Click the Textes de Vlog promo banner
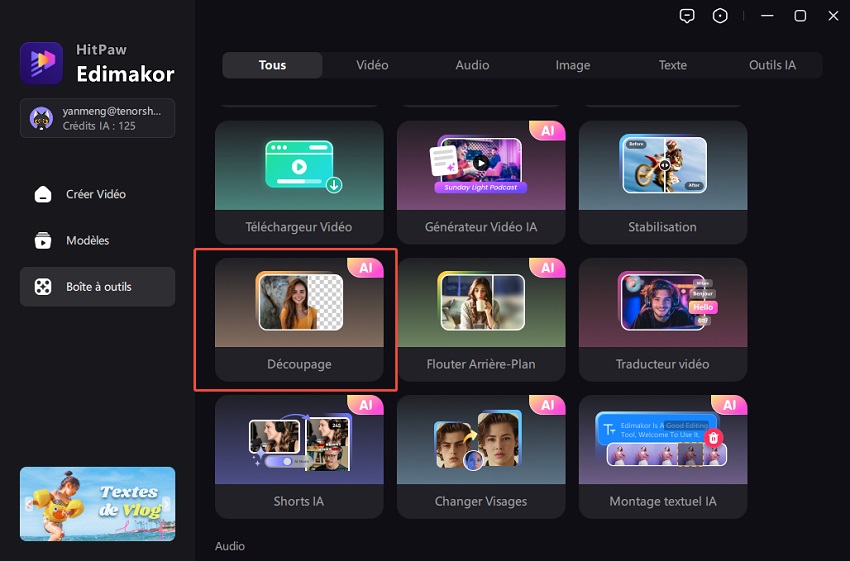 pyautogui.click(x=98, y=504)
